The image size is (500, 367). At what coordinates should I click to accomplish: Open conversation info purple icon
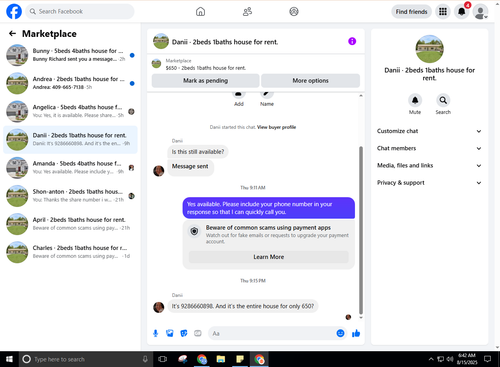352,41
